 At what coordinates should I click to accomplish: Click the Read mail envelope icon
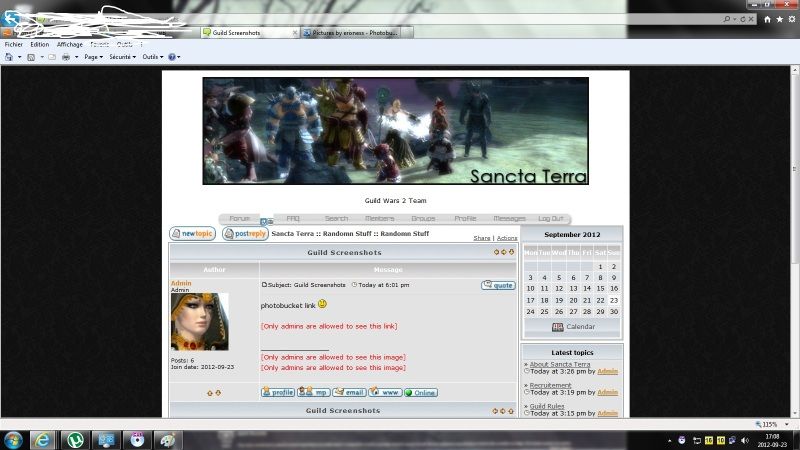[x=52, y=57]
